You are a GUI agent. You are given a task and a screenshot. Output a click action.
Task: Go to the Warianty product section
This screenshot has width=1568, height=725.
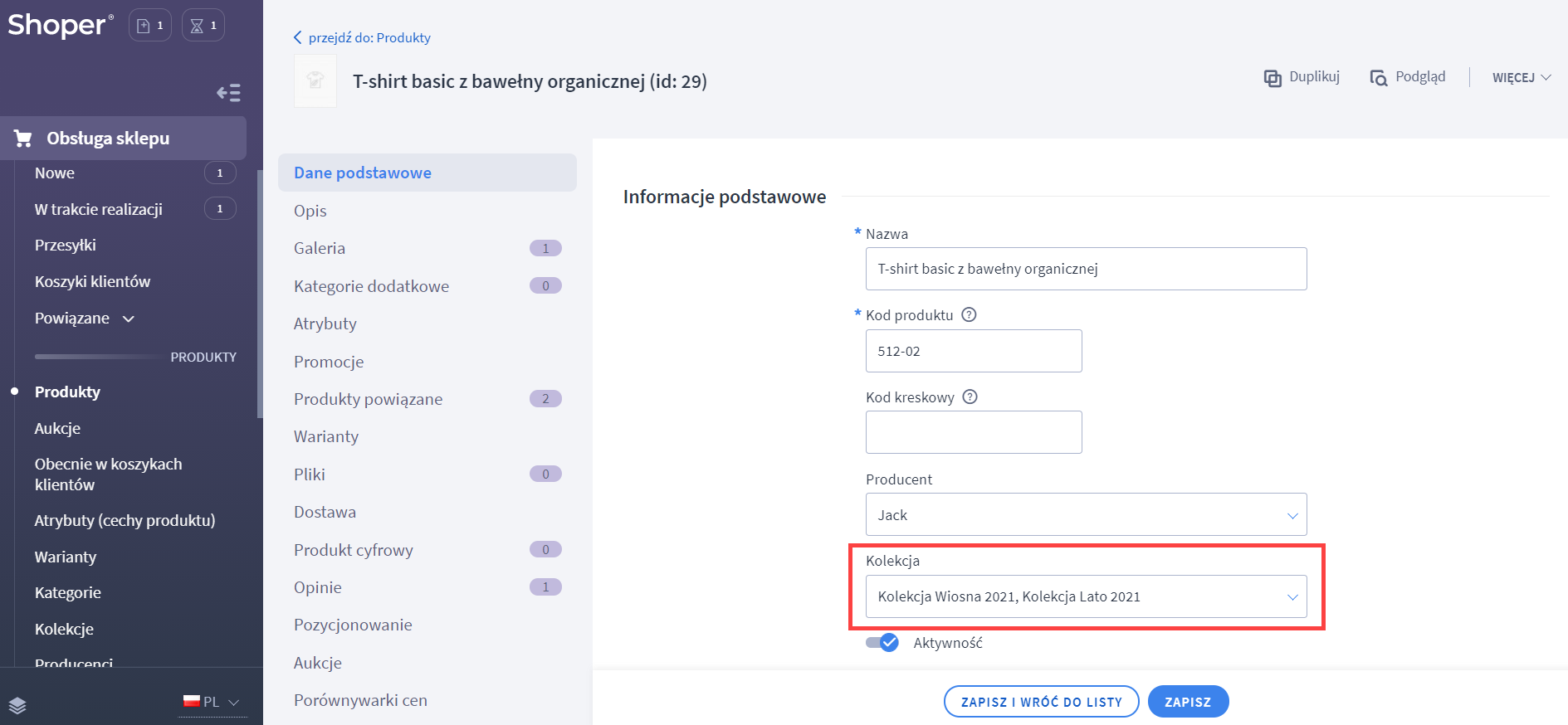326,436
